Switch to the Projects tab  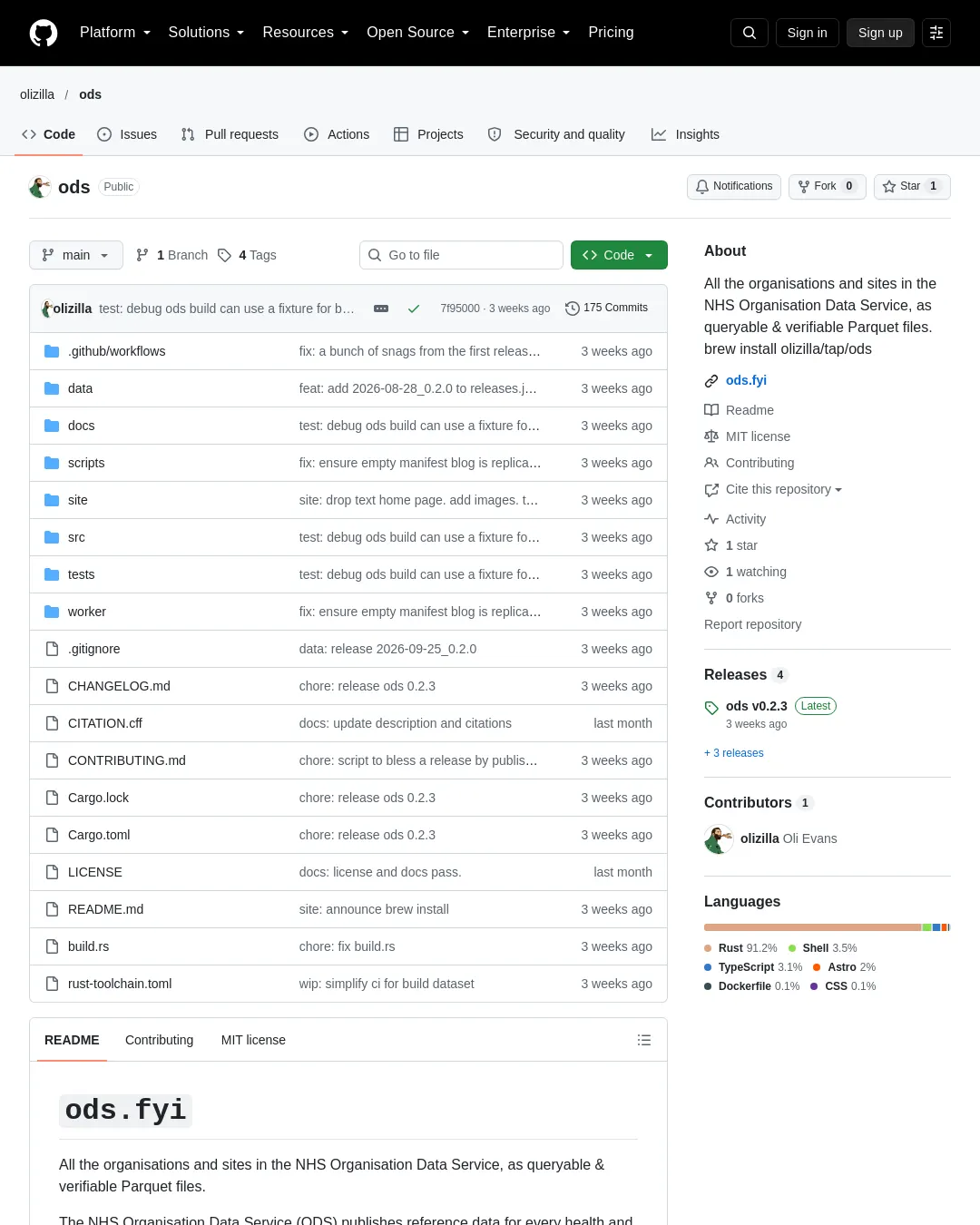428,134
